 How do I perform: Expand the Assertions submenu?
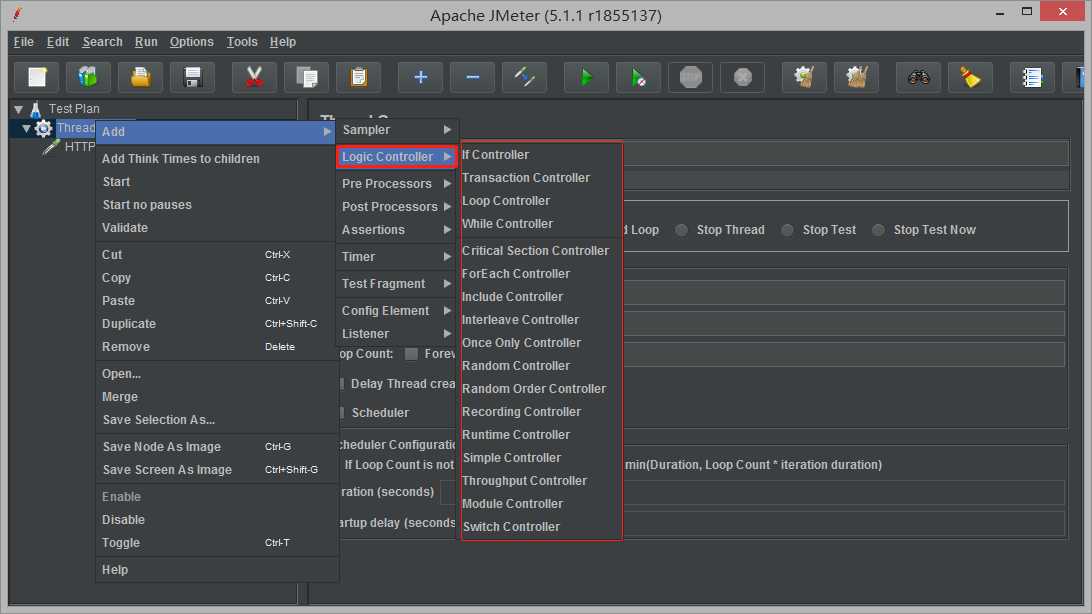pos(396,230)
